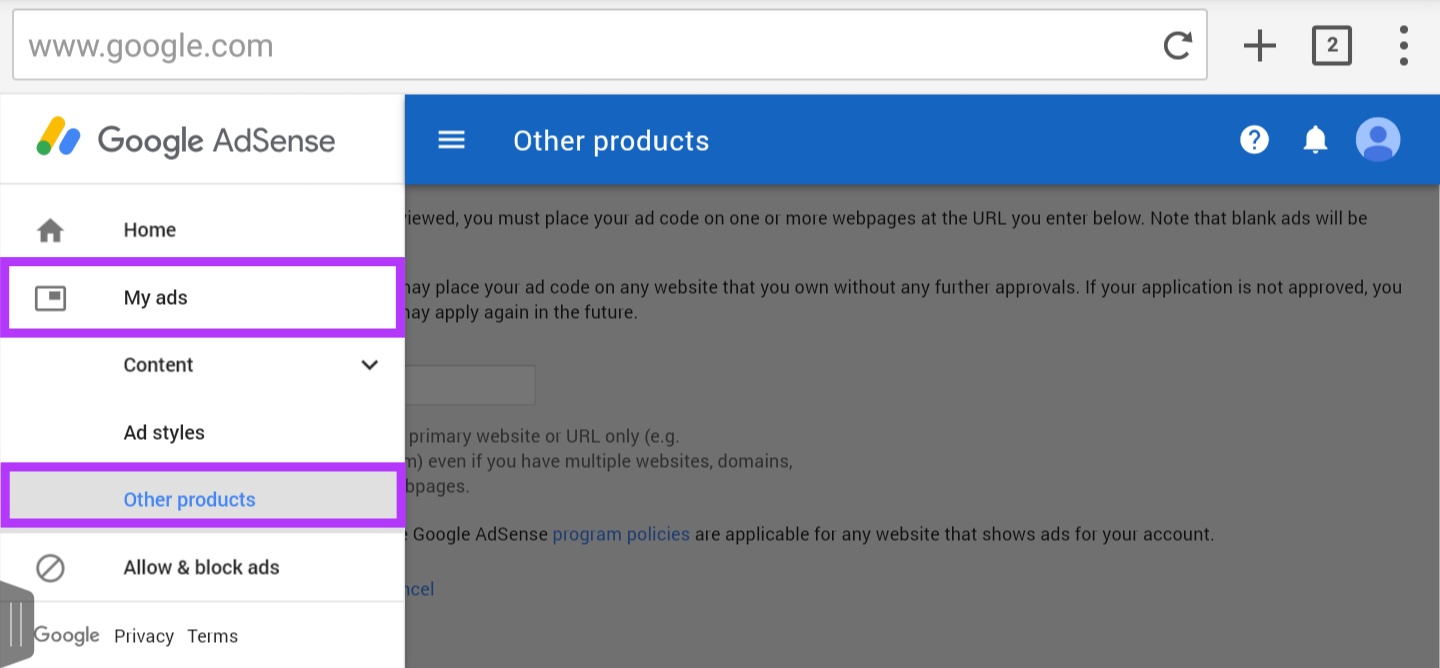The width and height of the screenshot is (1440, 668).
Task: Click inside the website URL text field
Action: (470, 385)
